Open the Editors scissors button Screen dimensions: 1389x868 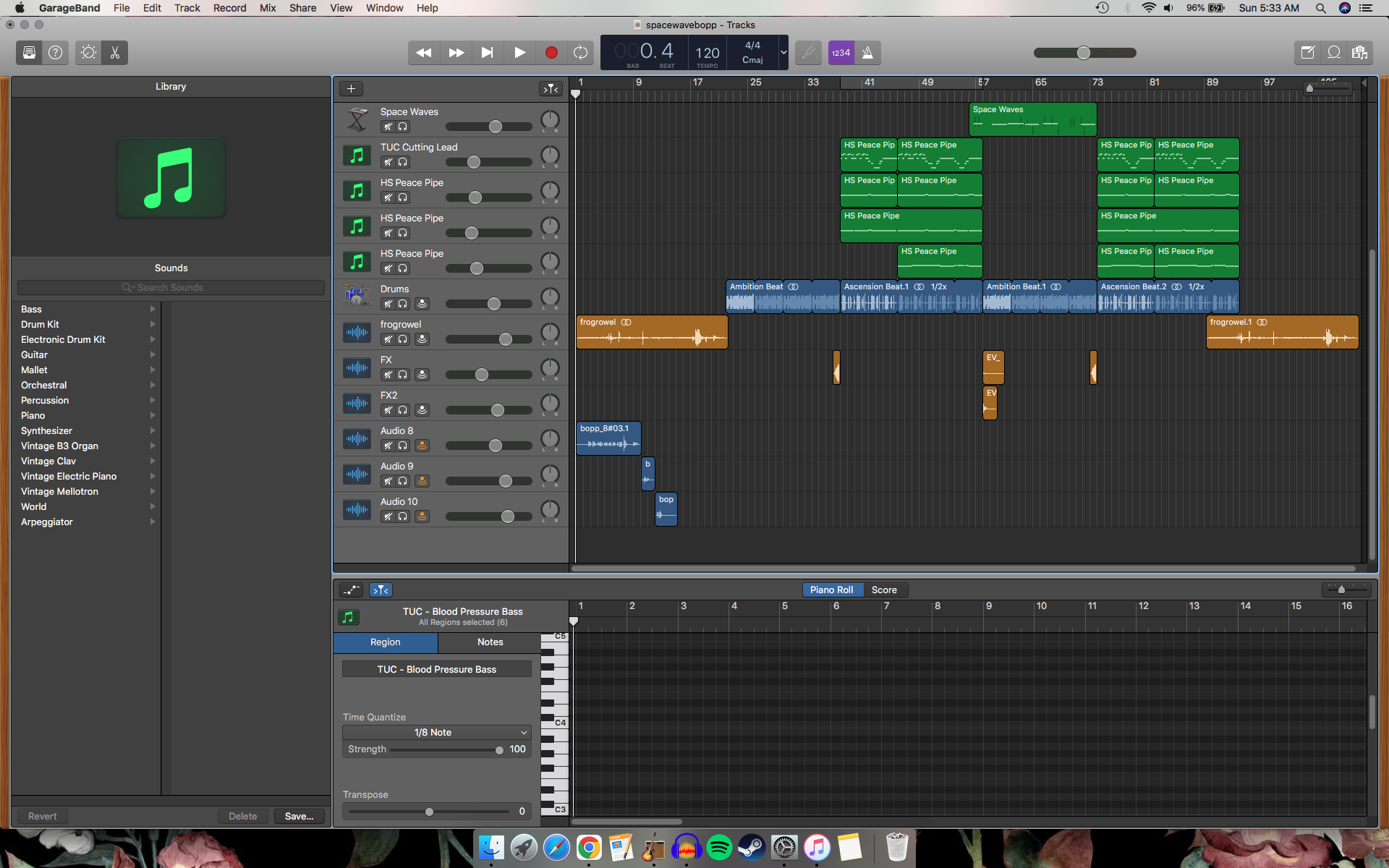point(115,53)
